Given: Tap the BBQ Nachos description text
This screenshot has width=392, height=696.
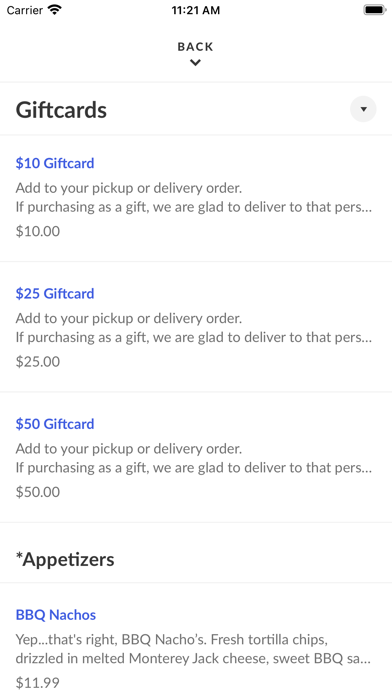Looking at the screenshot, I should [x=194, y=649].
